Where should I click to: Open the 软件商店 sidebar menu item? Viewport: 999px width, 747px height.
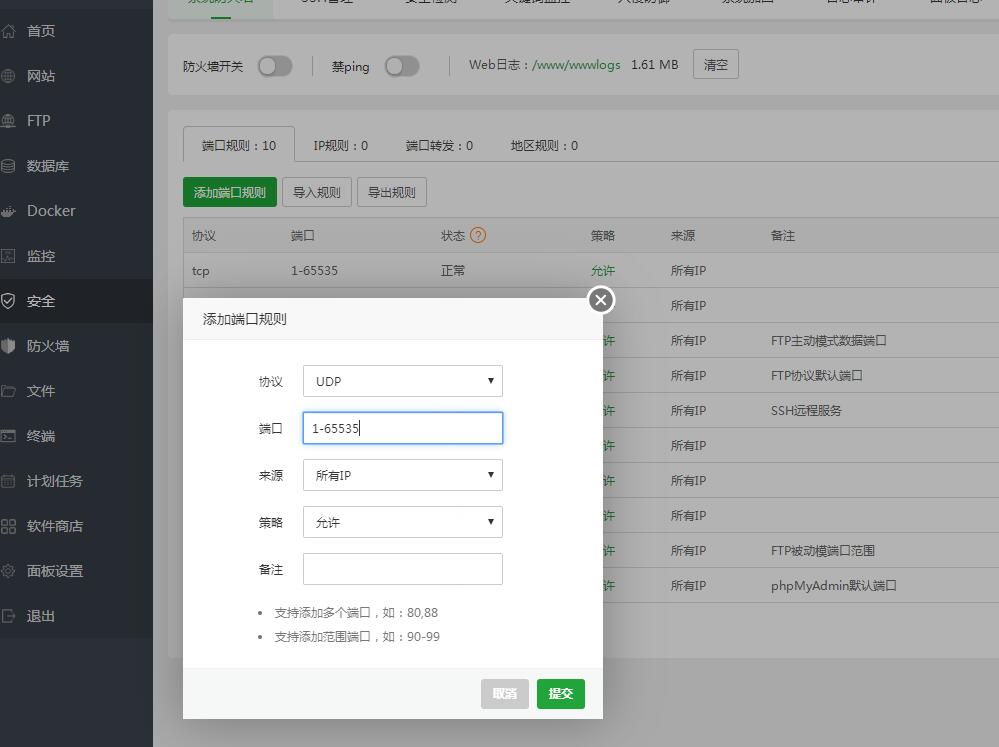[76, 526]
